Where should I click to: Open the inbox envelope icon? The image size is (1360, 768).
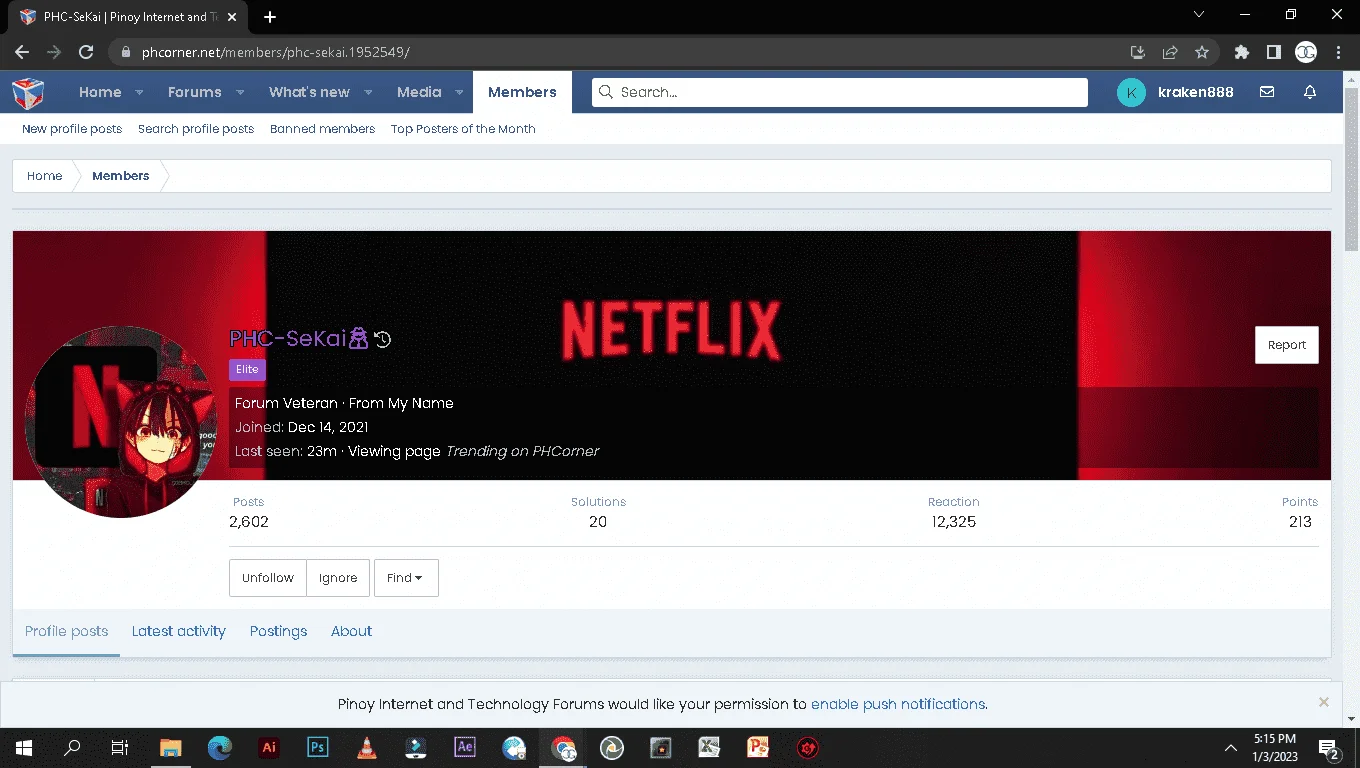(x=1267, y=92)
